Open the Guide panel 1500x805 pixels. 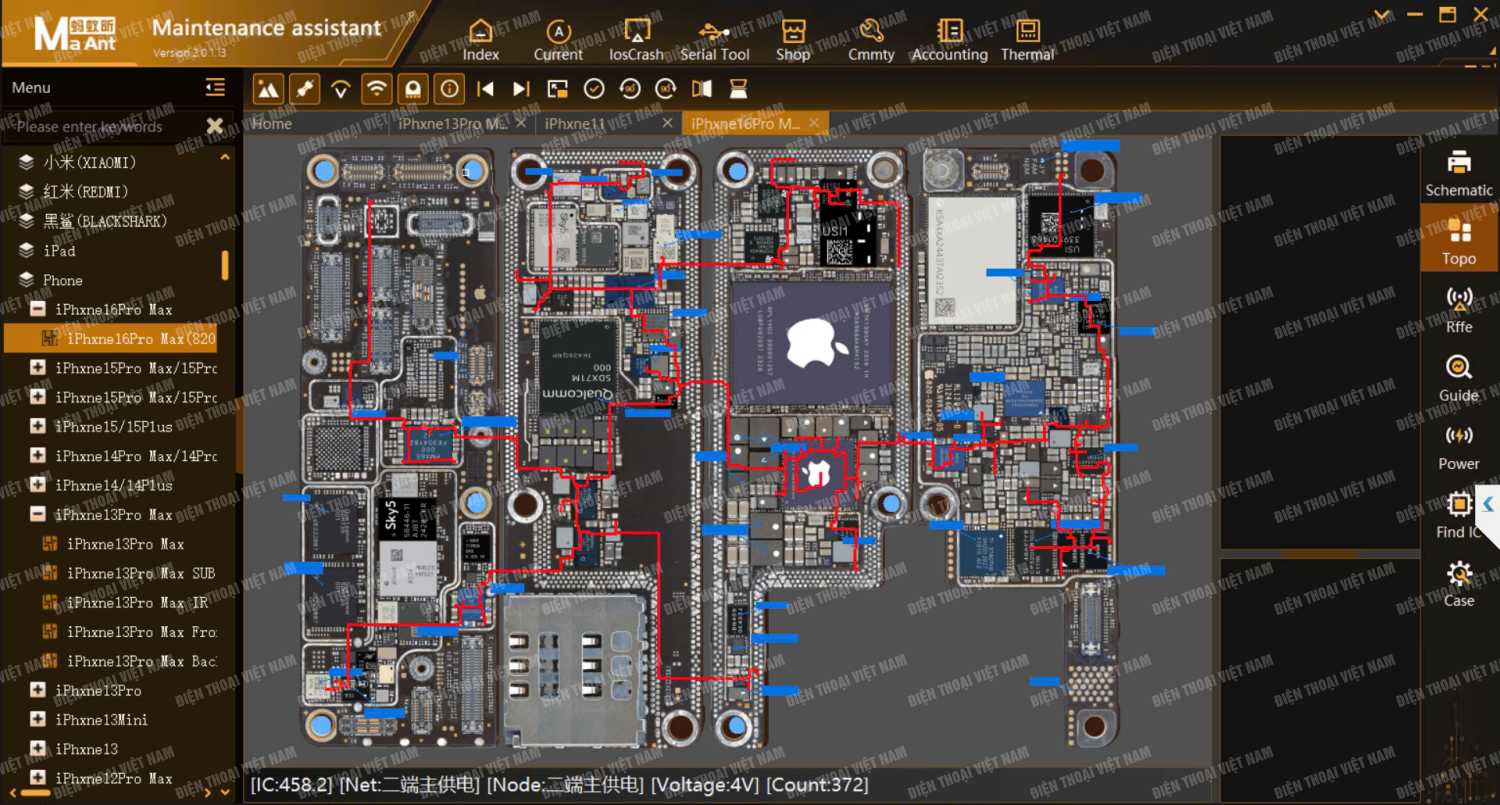click(1459, 379)
